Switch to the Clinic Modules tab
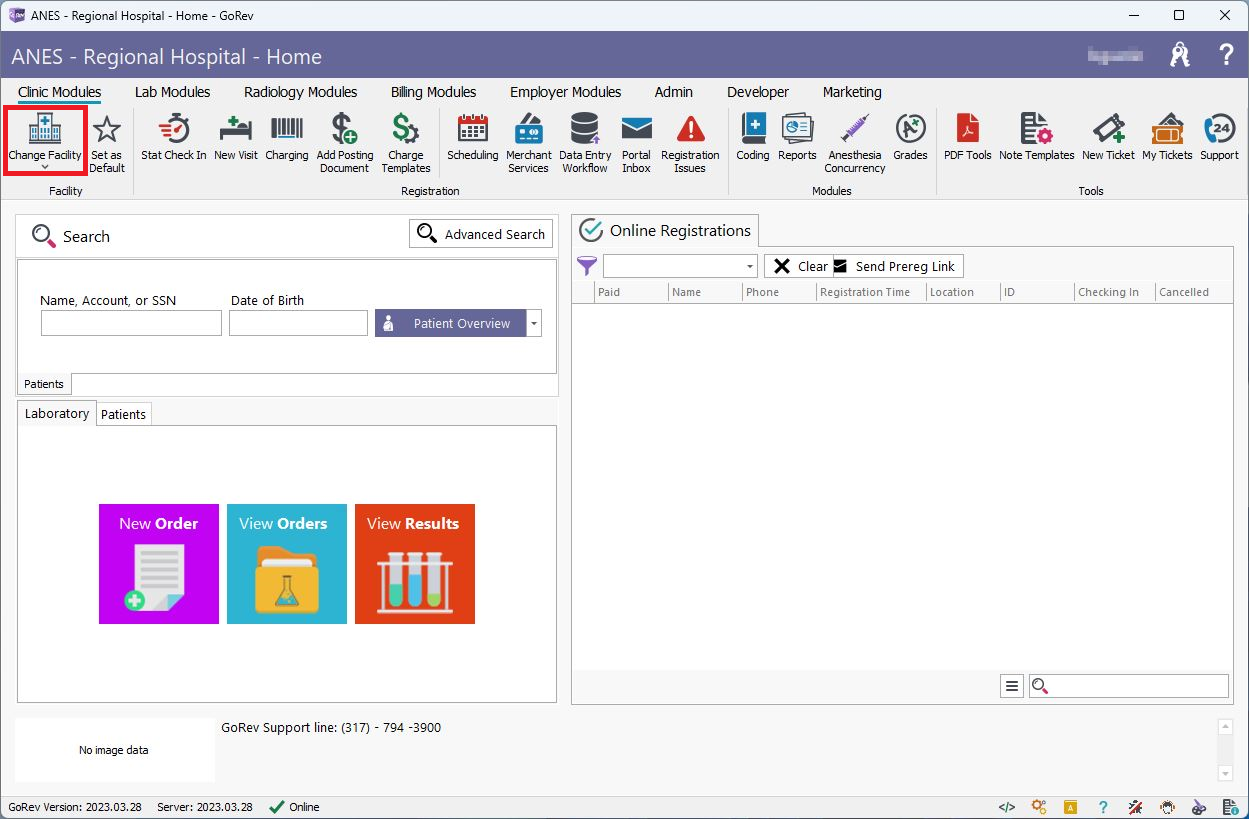This screenshot has height=819, width=1249. tap(60, 92)
